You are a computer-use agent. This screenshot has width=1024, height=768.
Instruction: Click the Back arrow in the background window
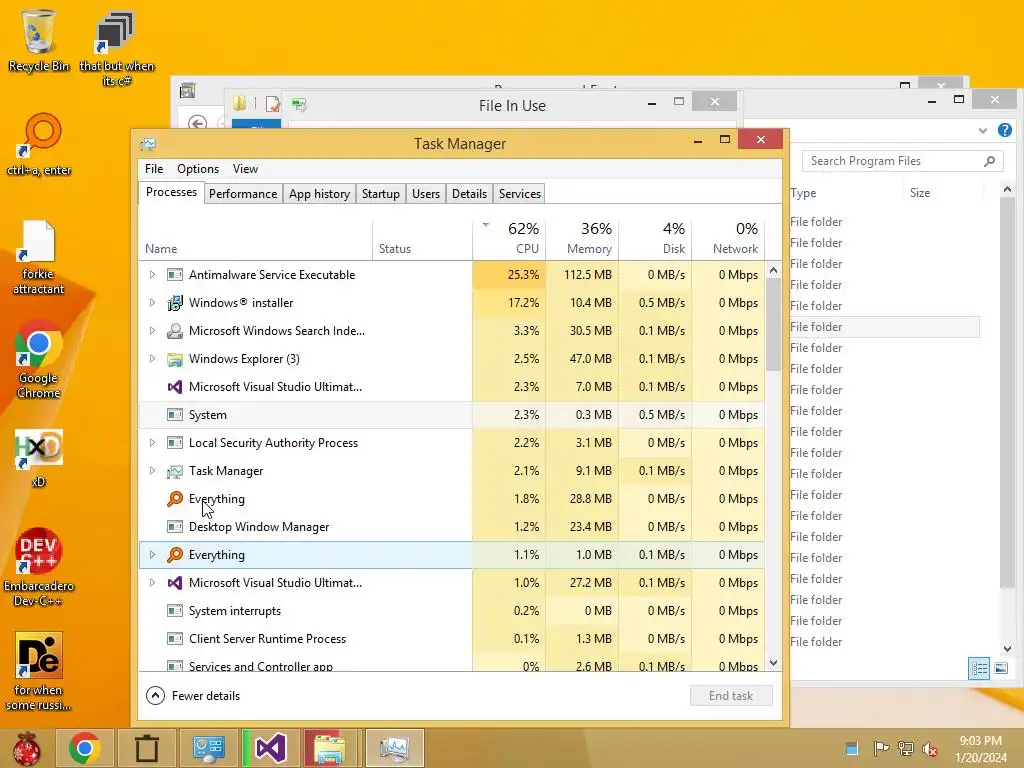click(197, 123)
